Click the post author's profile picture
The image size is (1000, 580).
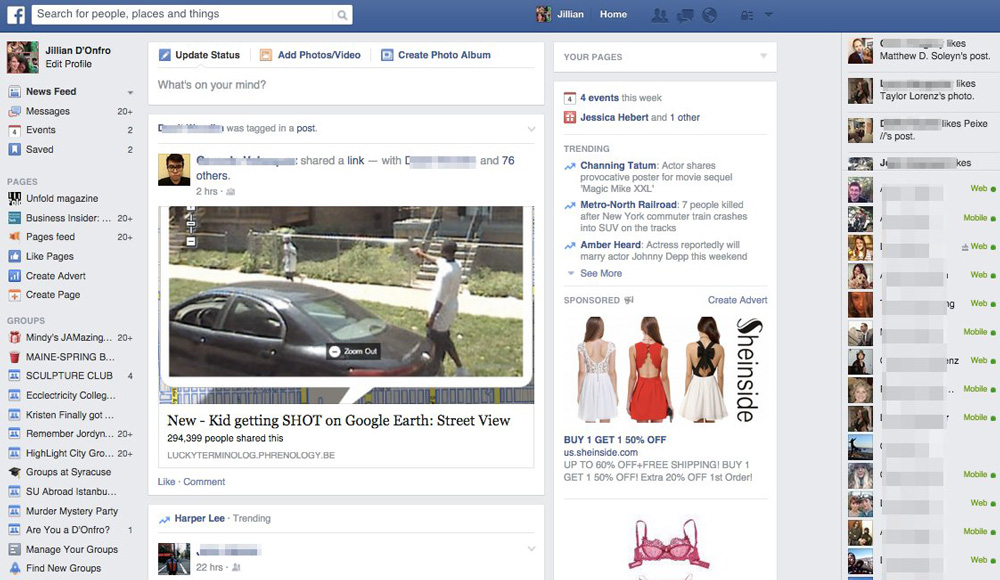coord(174,170)
